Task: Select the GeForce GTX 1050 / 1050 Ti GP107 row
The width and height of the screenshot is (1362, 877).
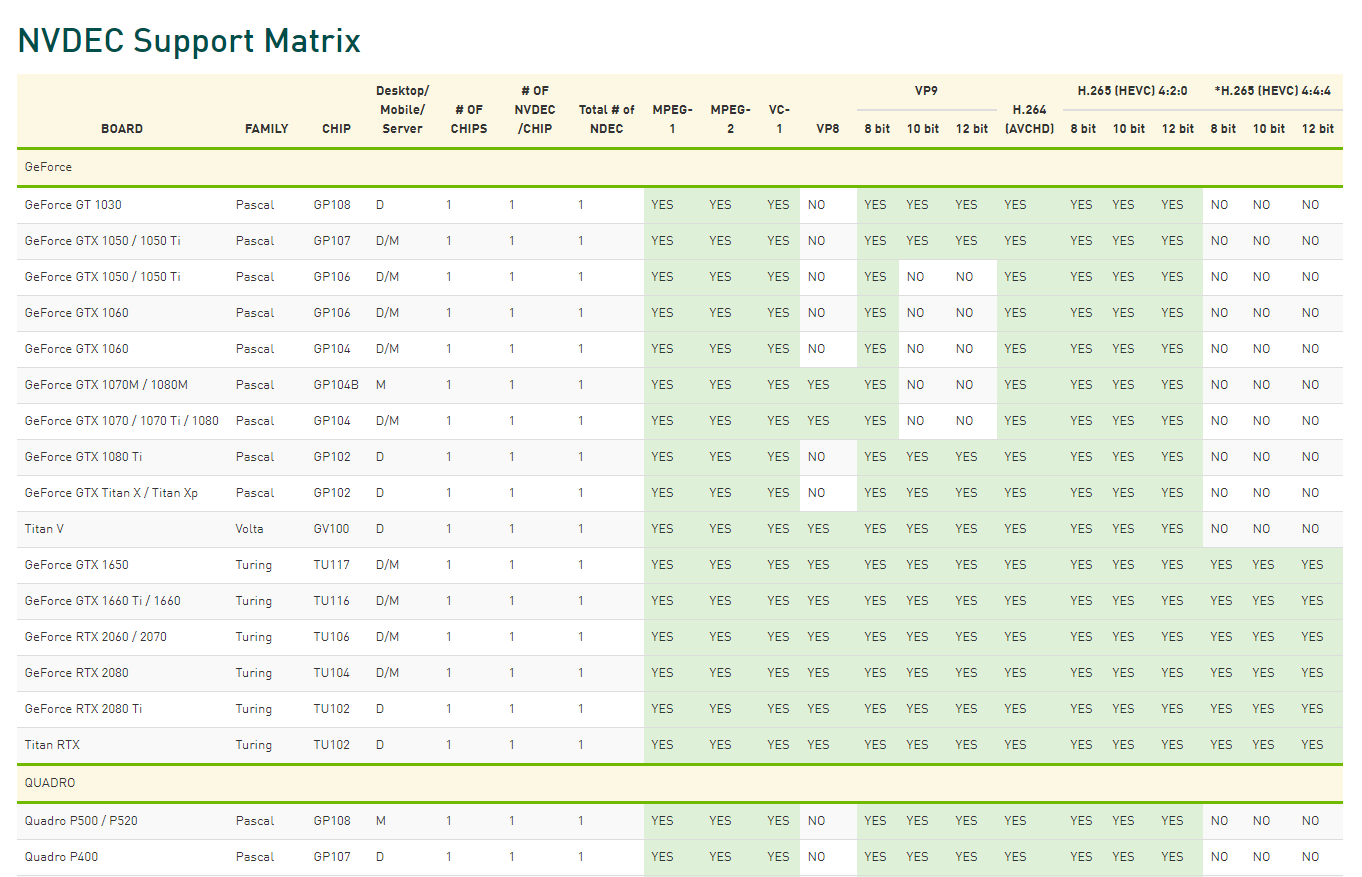Action: tap(680, 241)
